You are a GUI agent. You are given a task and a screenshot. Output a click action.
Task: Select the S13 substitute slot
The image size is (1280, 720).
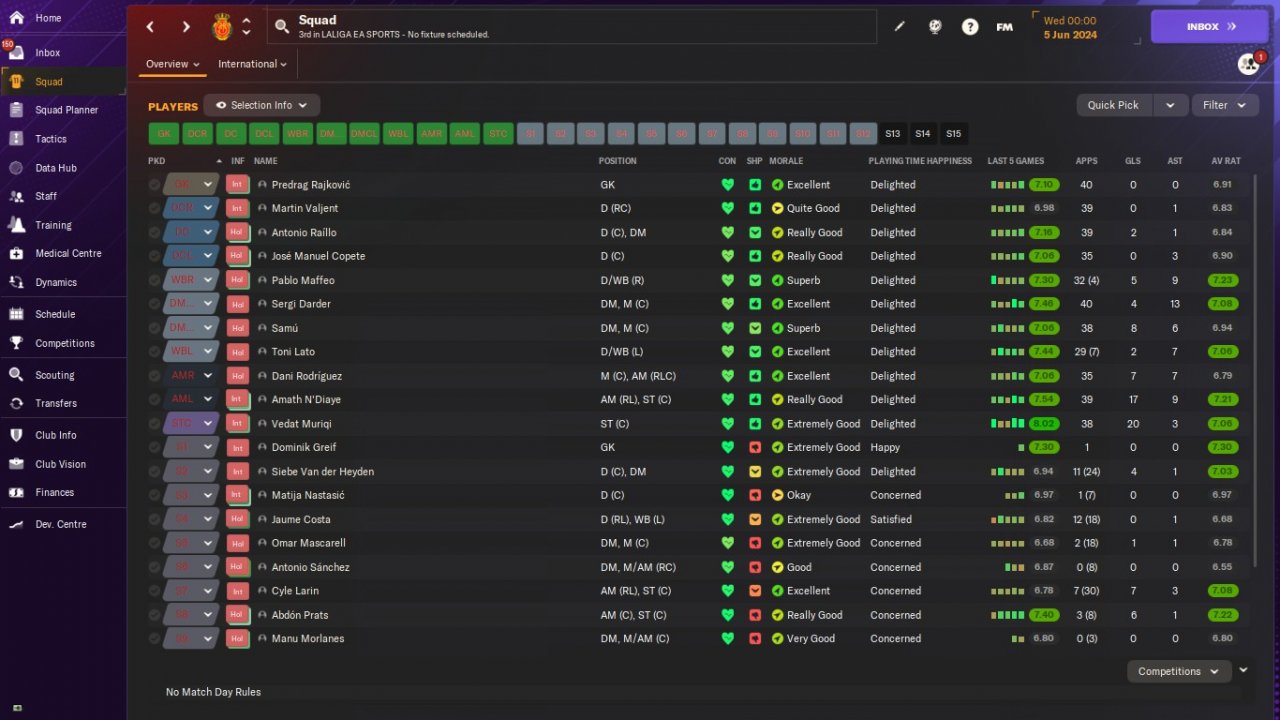(x=893, y=134)
